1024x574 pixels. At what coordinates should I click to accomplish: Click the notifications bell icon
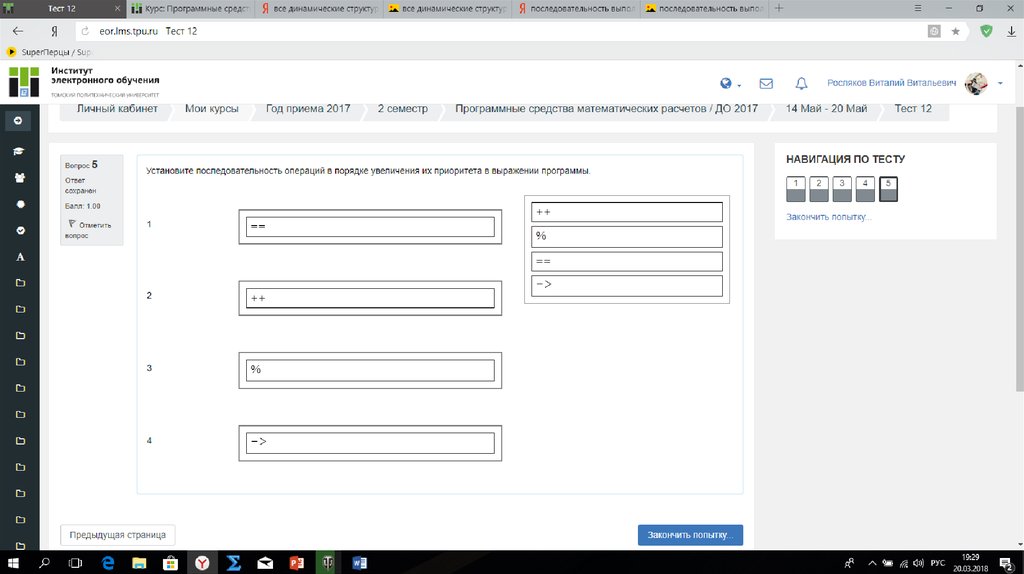coord(801,84)
